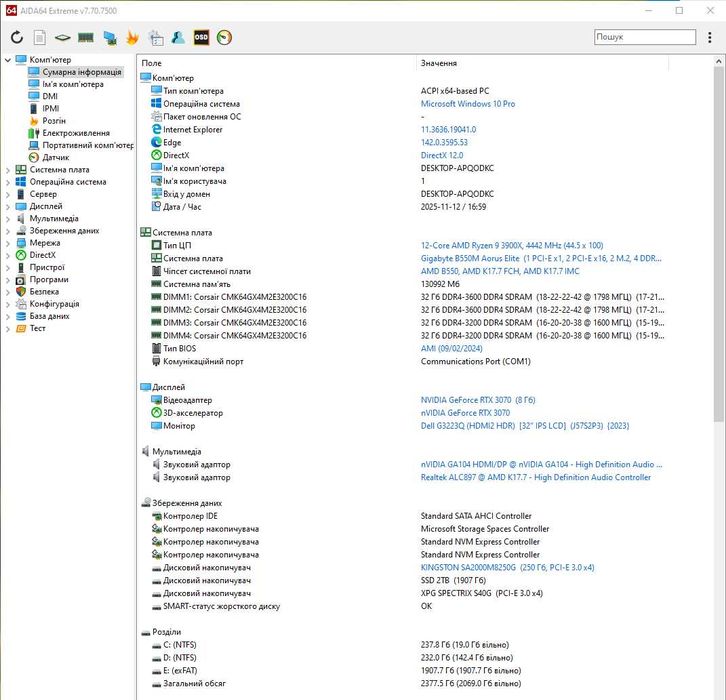The width and height of the screenshot is (726, 700).
Task: Open the sensor gauge toolbar icon
Action: pos(224,38)
